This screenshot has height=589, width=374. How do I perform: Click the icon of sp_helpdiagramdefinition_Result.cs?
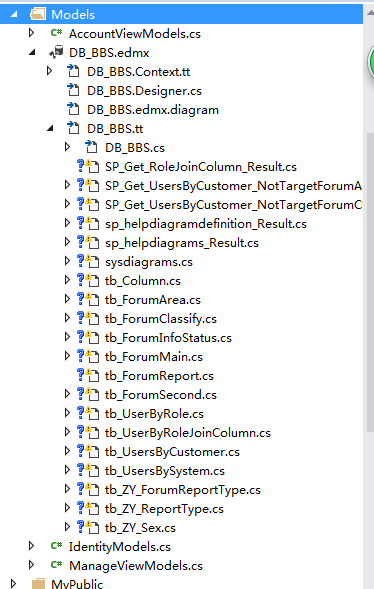(88, 223)
